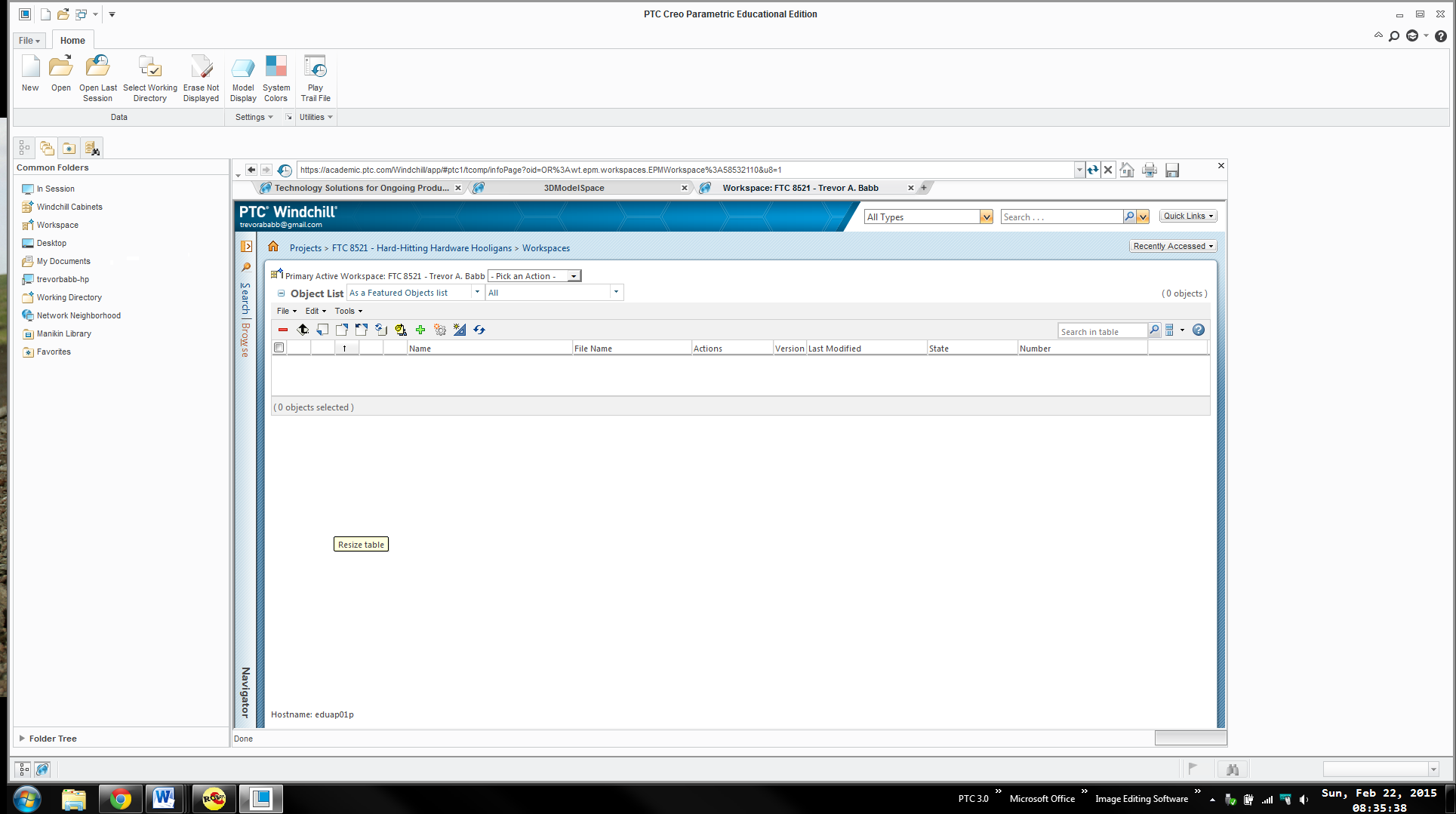This screenshot has width=1456, height=814.
Task: Select In Session in Common Folders
Action: (x=55, y=189)
